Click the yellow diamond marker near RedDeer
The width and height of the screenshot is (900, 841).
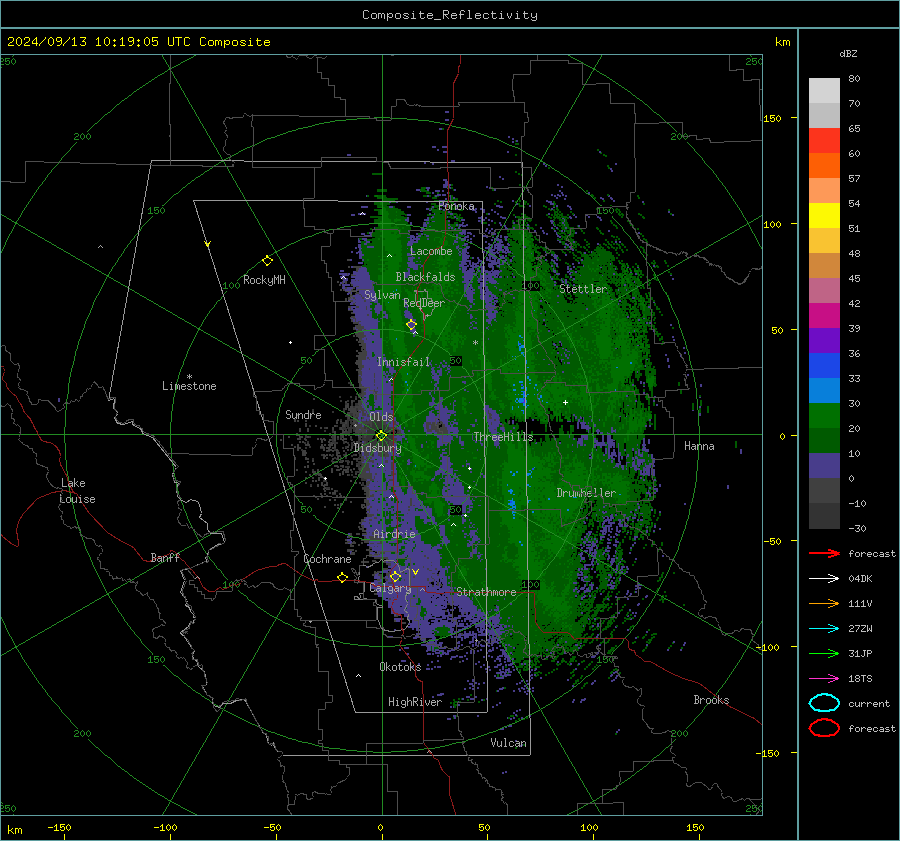411,325
